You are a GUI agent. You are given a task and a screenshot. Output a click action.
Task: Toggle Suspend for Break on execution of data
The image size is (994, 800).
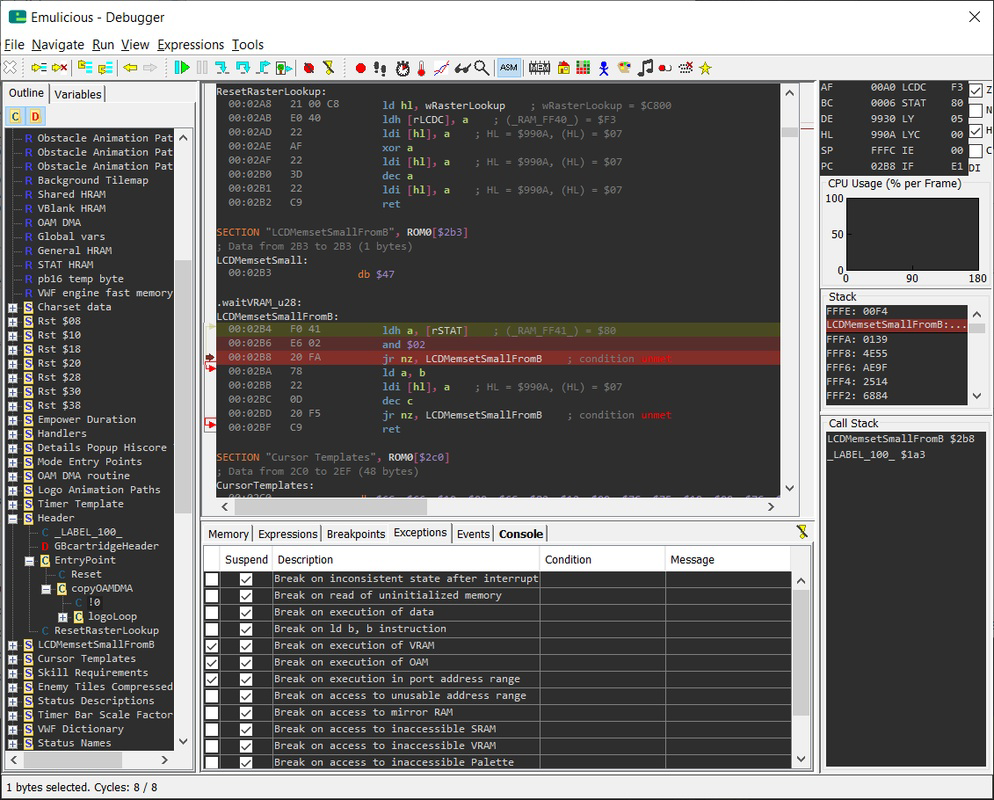tap(246, 612)
